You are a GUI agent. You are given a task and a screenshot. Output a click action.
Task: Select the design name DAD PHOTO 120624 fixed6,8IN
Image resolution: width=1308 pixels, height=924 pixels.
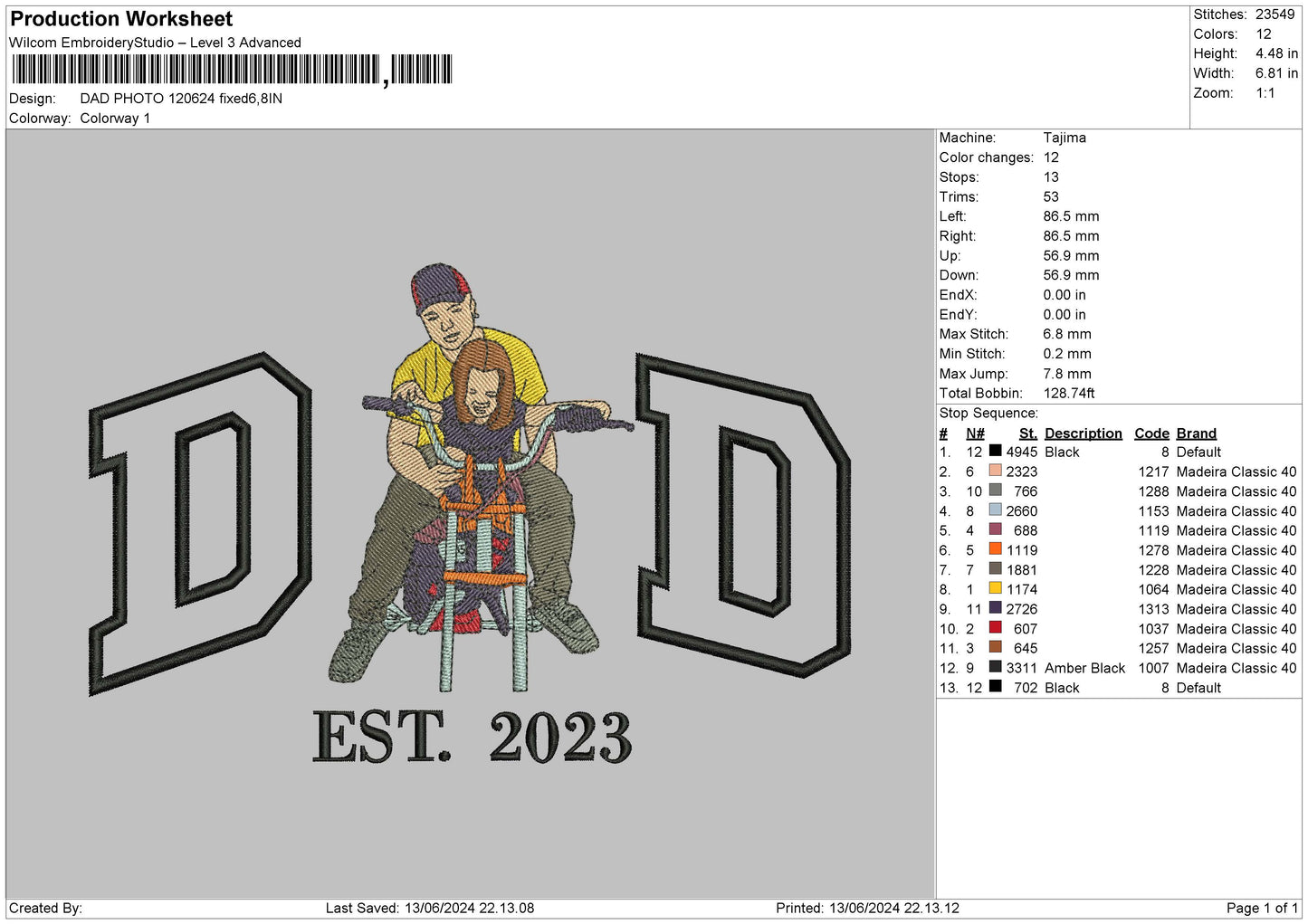pos(181,99)
